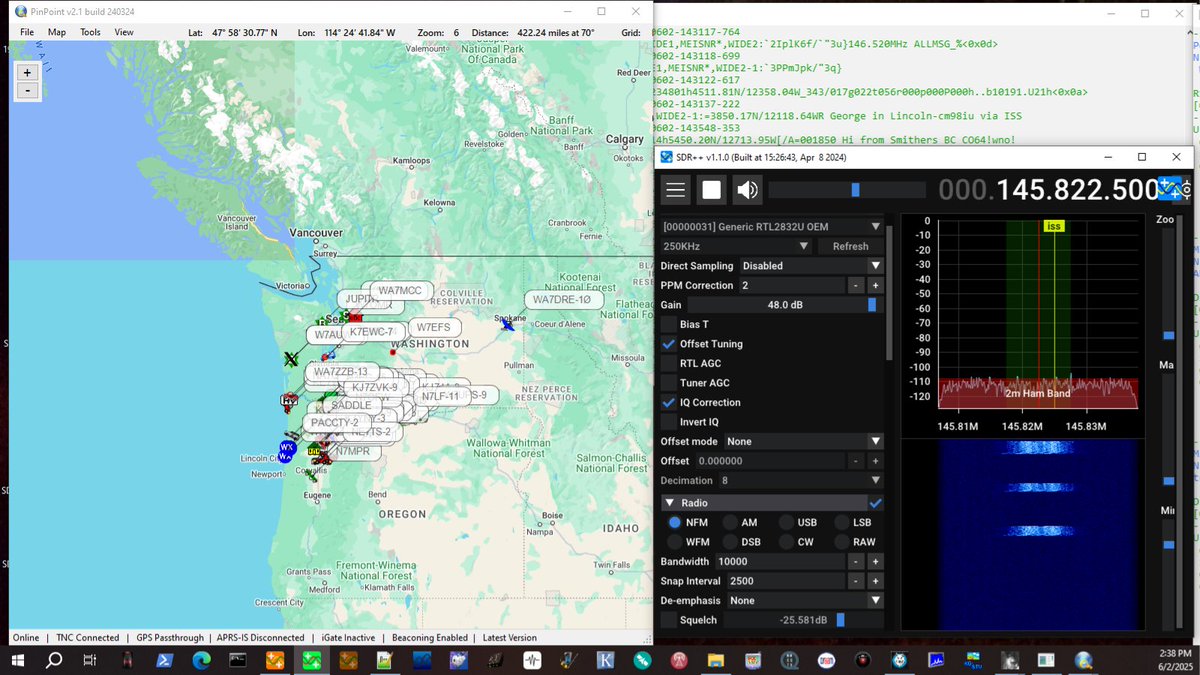Screen dimensions: 1200x675
Task: Zoom in the PinPoint map with plus
Action: 27,72
